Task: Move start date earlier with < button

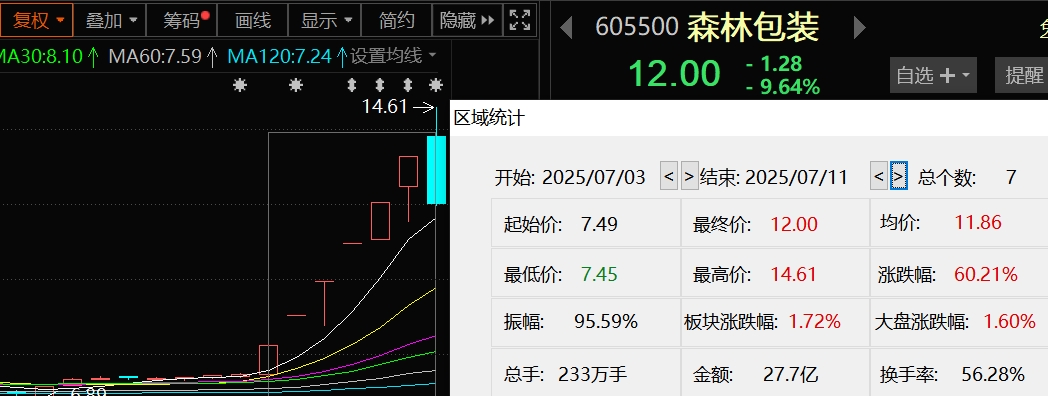Action: coord(668,177)
